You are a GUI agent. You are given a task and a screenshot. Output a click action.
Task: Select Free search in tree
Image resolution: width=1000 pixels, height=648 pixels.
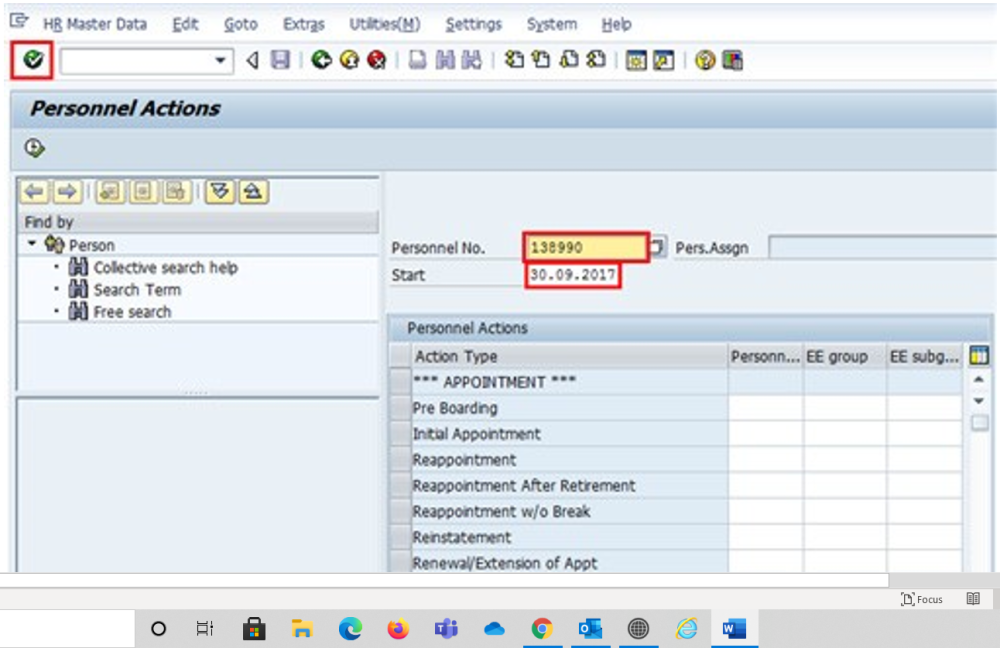pos(132,312)
